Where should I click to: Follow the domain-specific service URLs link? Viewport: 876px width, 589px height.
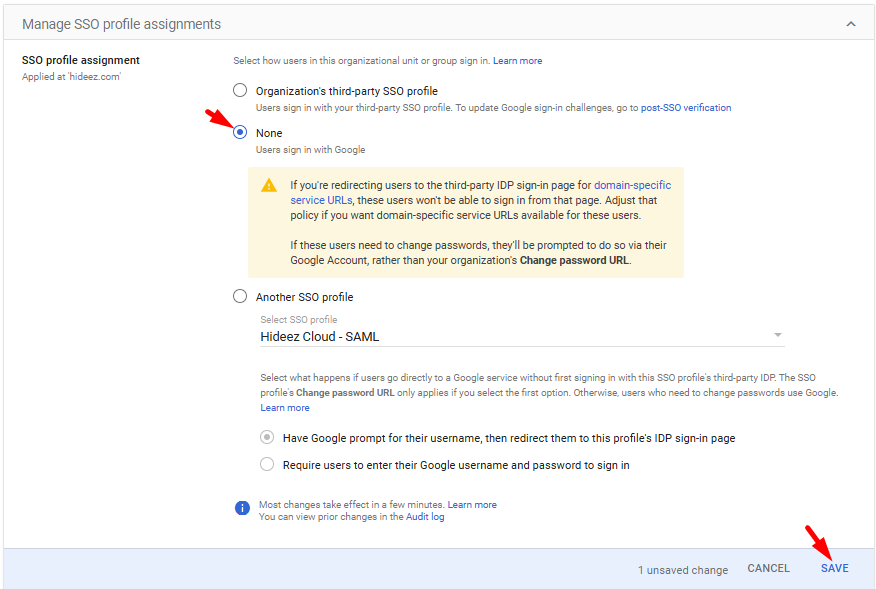(x=632, y=185)
